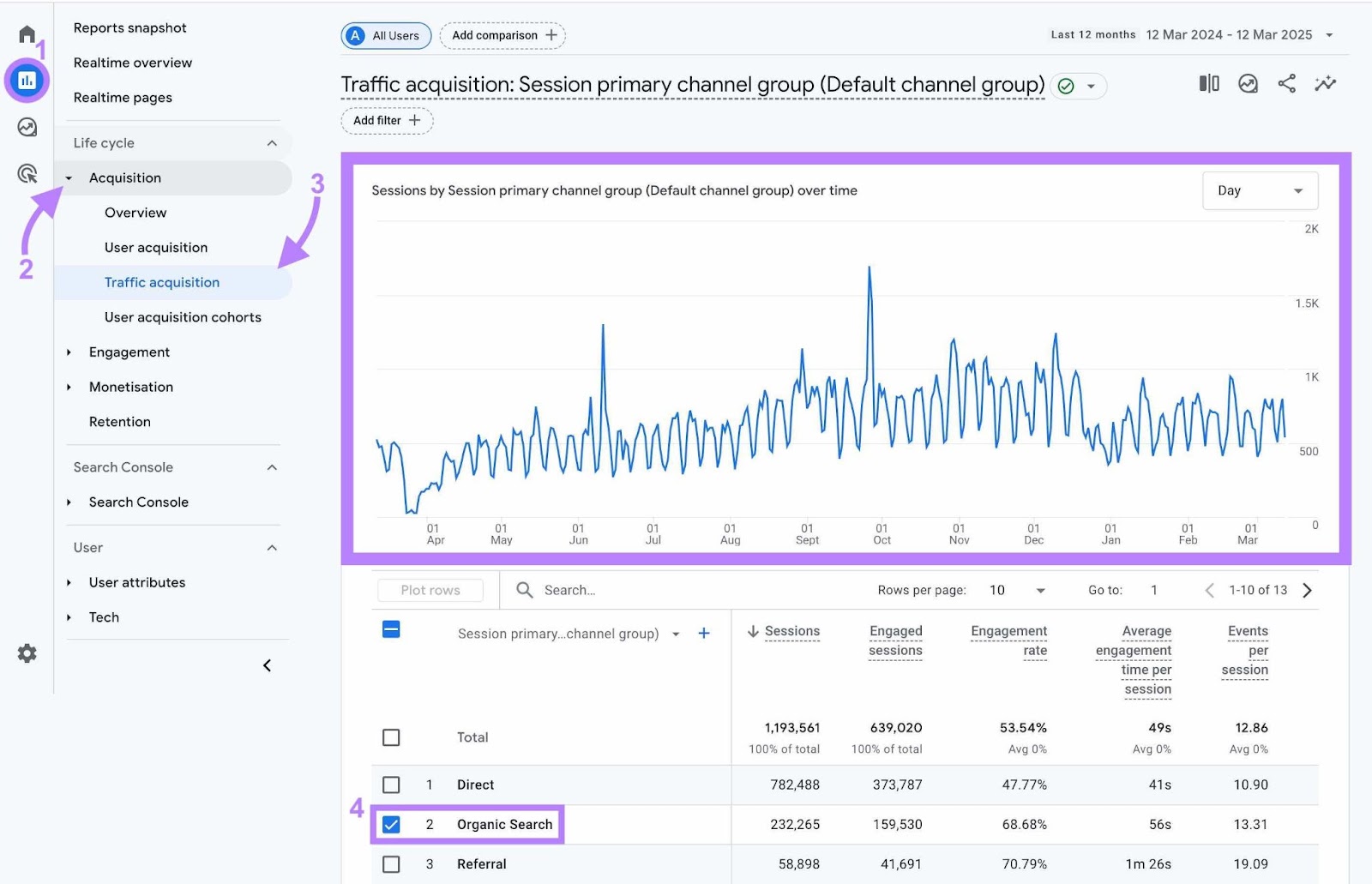Click the Home icon at top left

pyautogui.click(x=27, y=33)
